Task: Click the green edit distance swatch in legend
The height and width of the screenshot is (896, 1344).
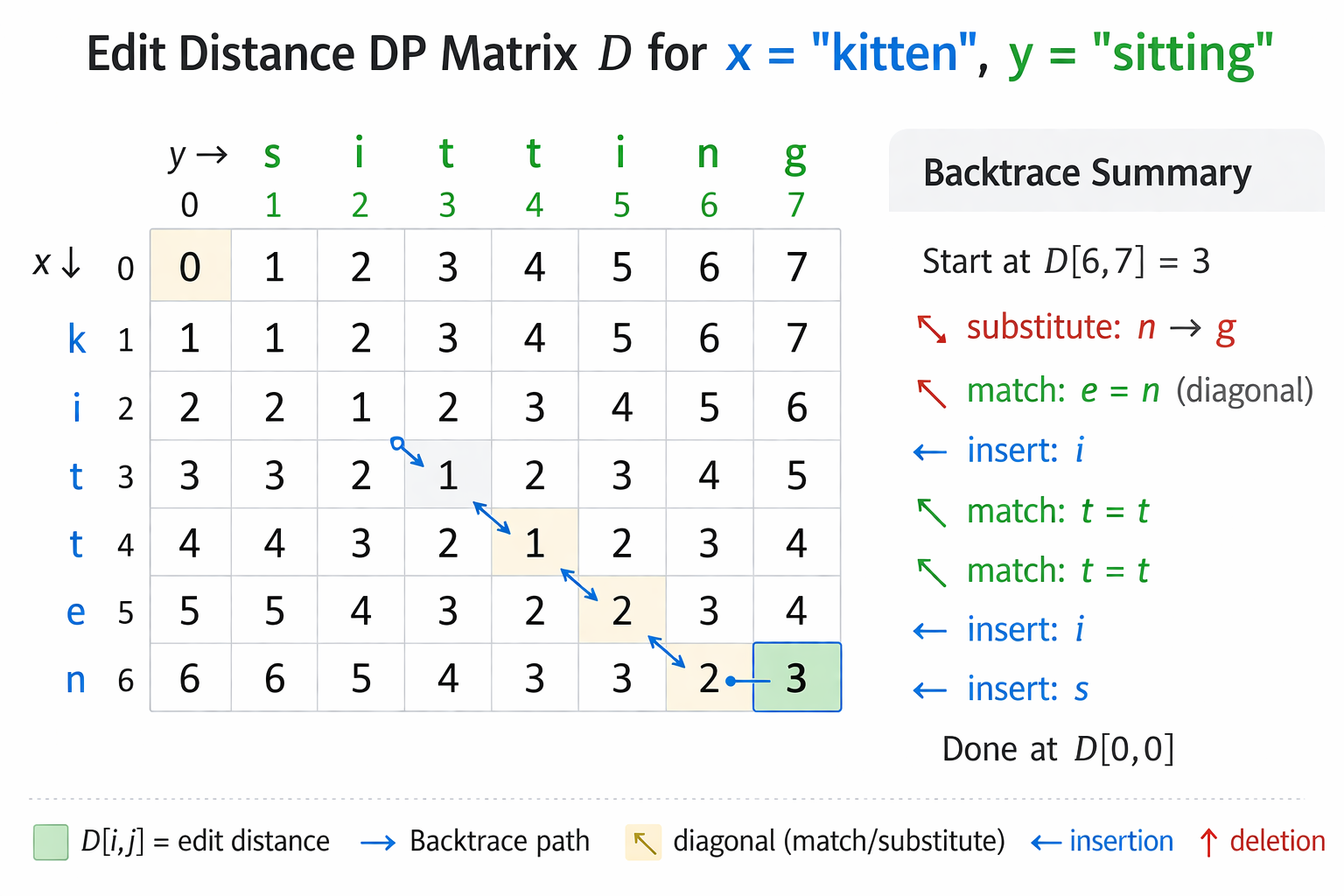Action: tap(51, 842)
